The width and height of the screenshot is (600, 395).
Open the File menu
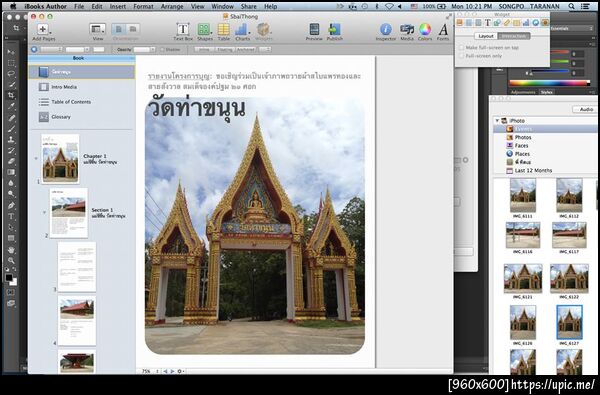point(79,6)
